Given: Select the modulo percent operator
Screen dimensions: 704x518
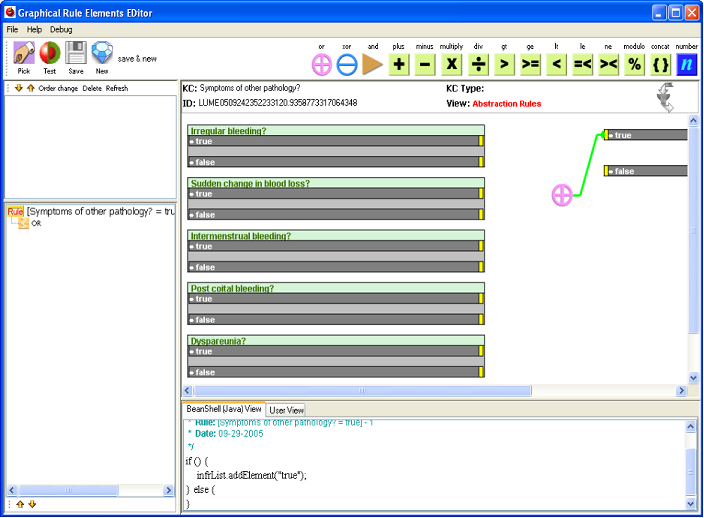Looking at the screenshot, I should point(634,65).
